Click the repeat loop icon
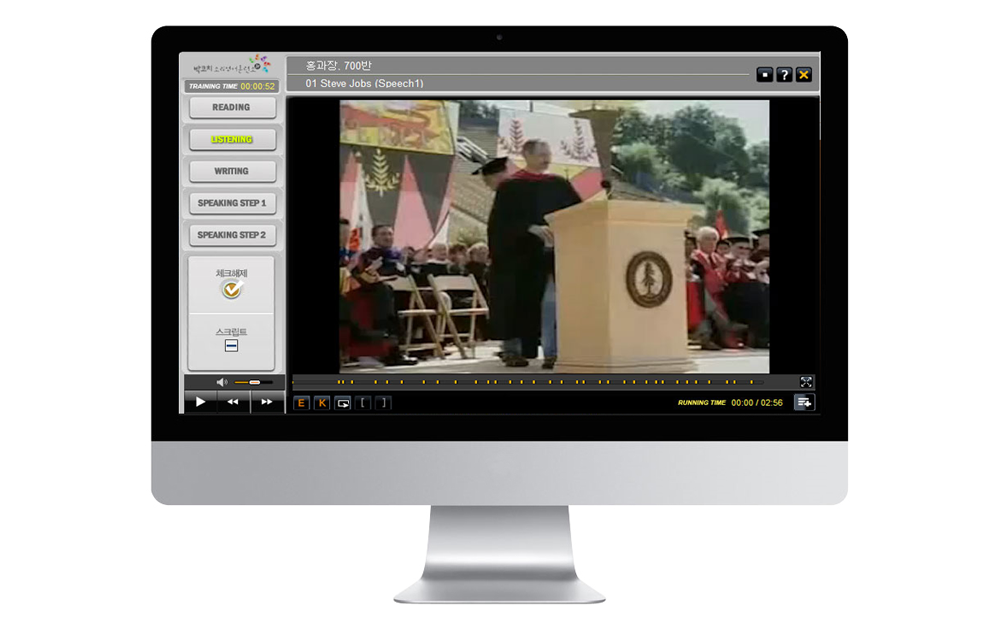The height and width of the screenshot is (632, 1000). point(343,403)
